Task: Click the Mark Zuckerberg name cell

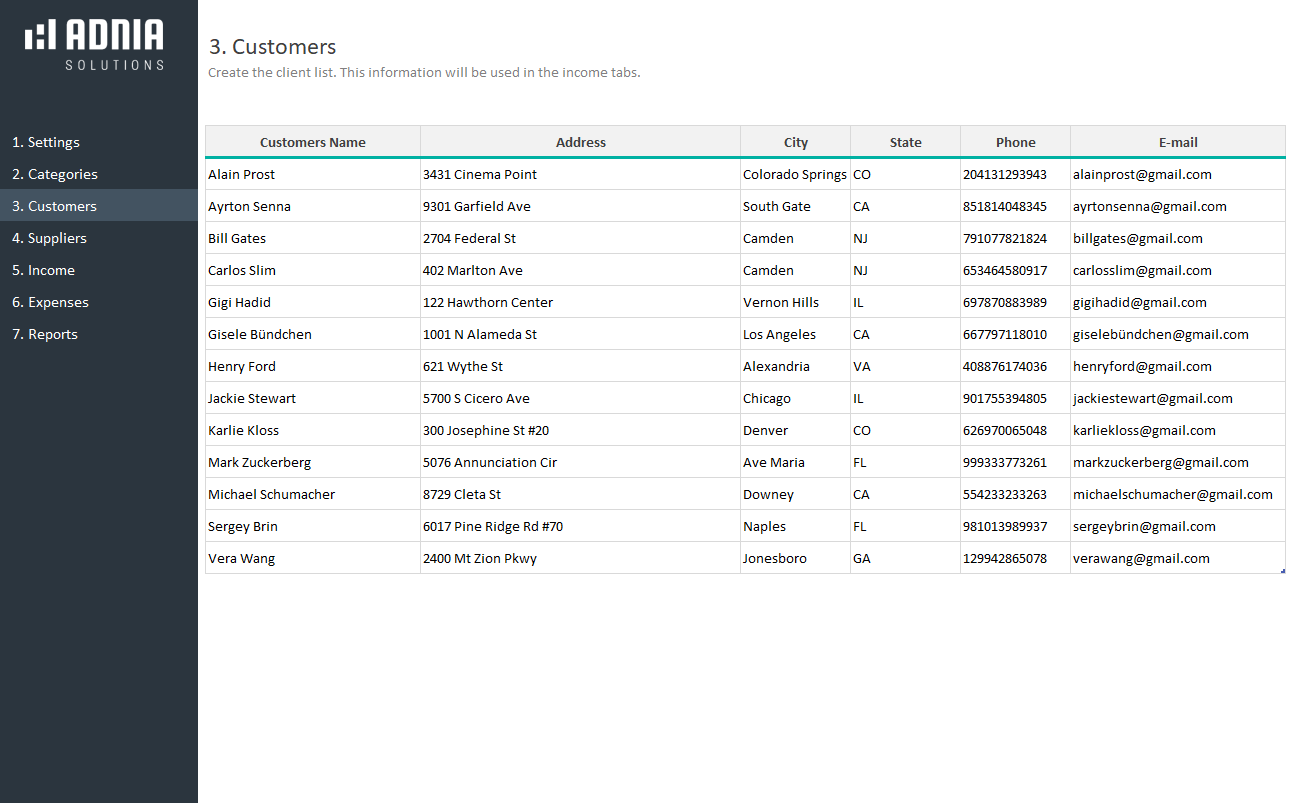Action: [x=260, y=462]
